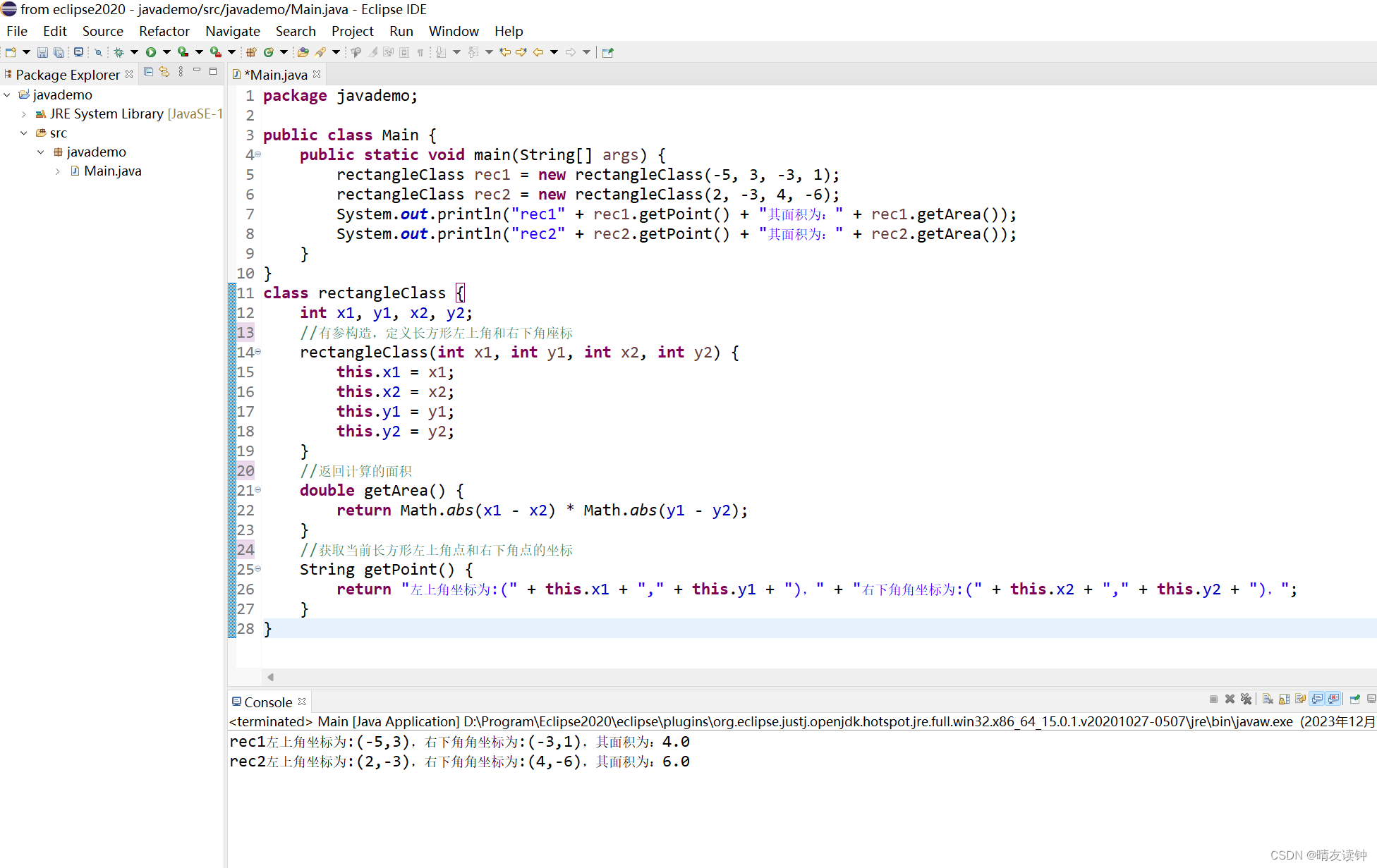1377x868 pixels.
Task: Collapse All in Package Explorer
Action: coord(148,72)
